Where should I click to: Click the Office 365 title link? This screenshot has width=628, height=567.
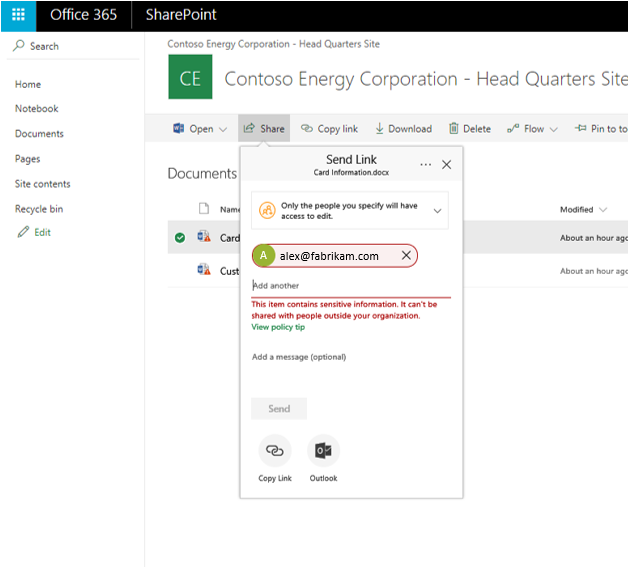tap(83, 15)
